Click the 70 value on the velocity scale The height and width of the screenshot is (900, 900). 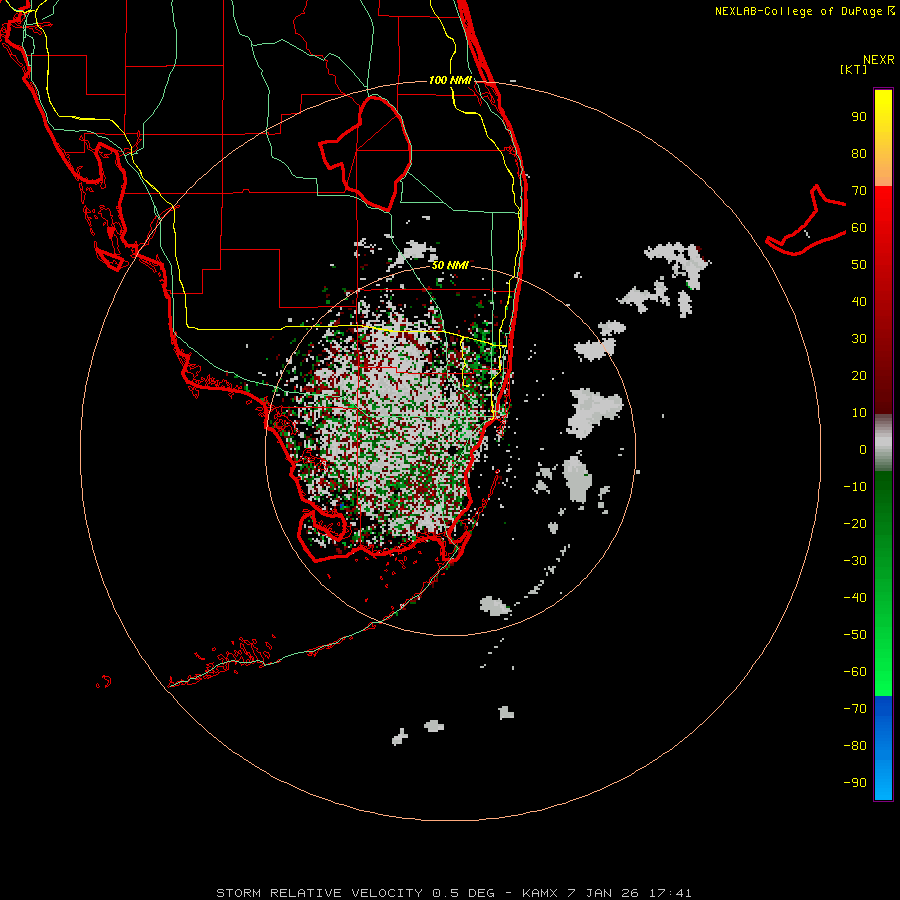tap(859, 191)
